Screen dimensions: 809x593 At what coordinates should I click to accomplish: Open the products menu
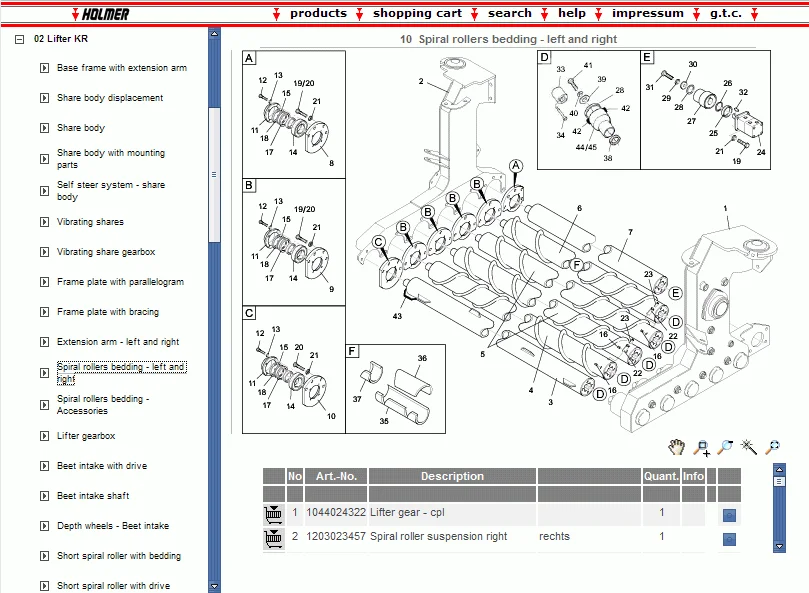coord(318,13)
